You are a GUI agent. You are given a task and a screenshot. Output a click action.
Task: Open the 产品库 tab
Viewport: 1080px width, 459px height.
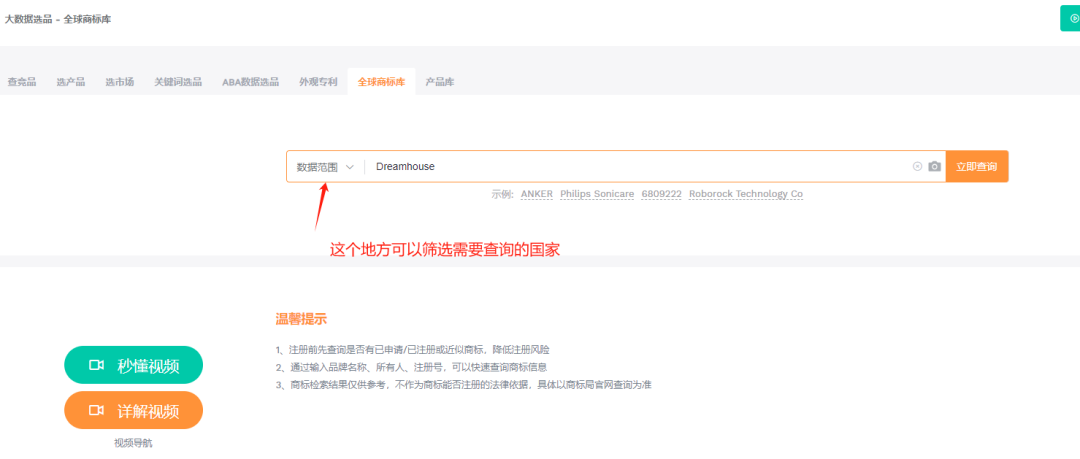click(439, 82)
